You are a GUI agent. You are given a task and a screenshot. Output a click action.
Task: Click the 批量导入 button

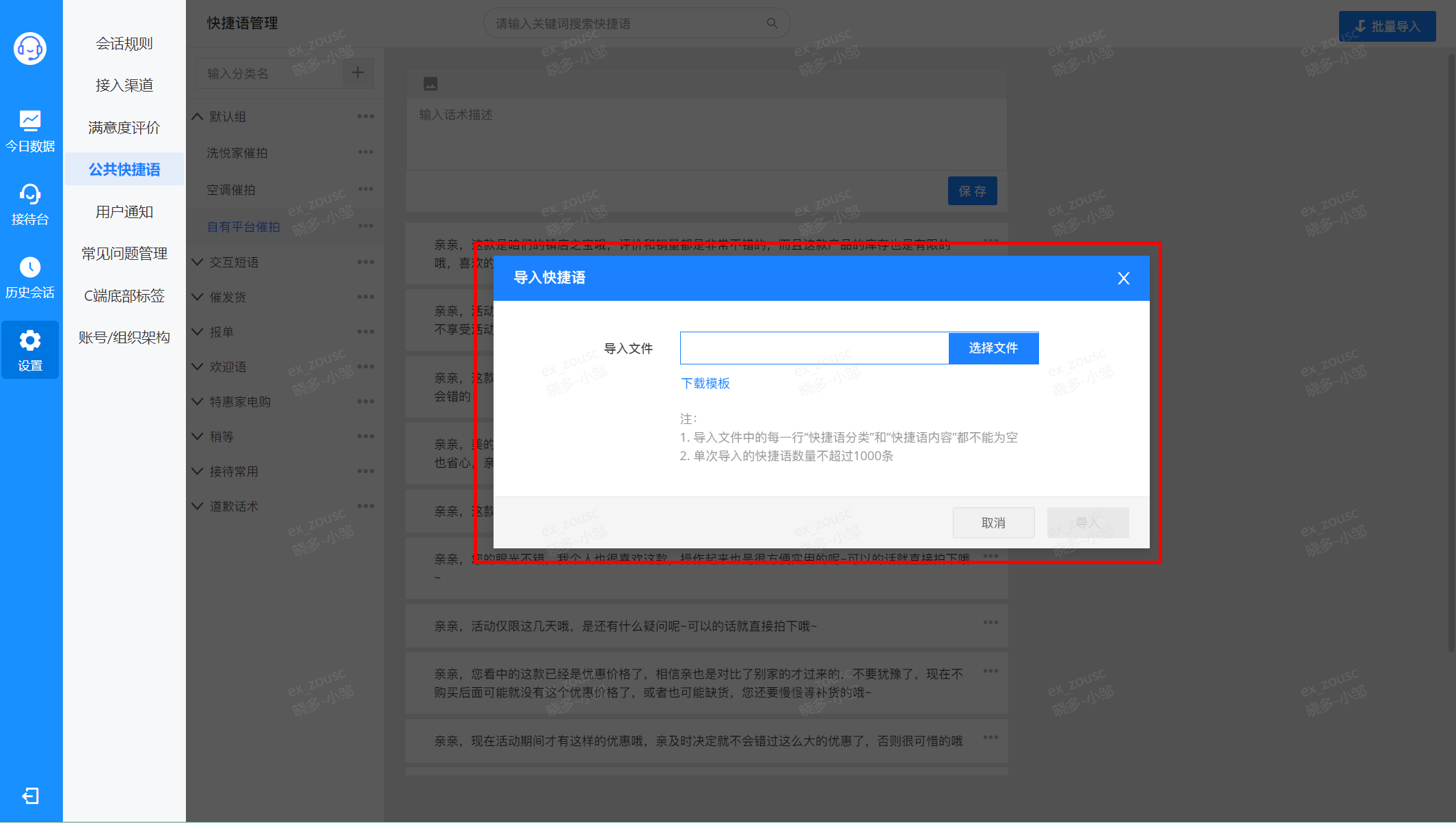click(1387, 26)
